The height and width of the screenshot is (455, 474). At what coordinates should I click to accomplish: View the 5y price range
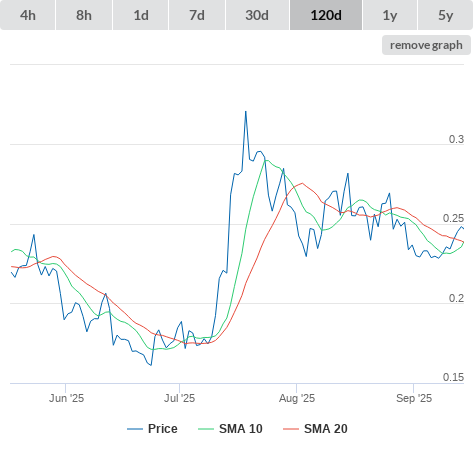(445, 15)
